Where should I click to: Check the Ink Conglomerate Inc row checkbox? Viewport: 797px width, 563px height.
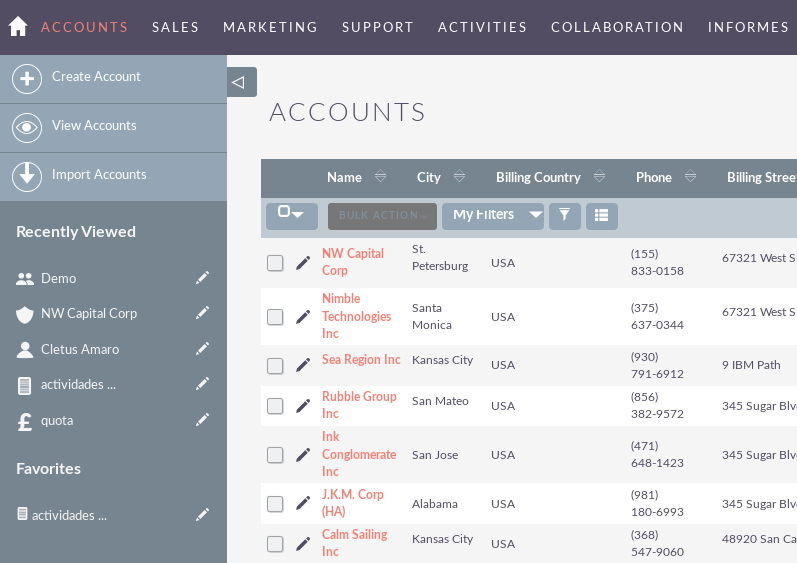point(275,455)
